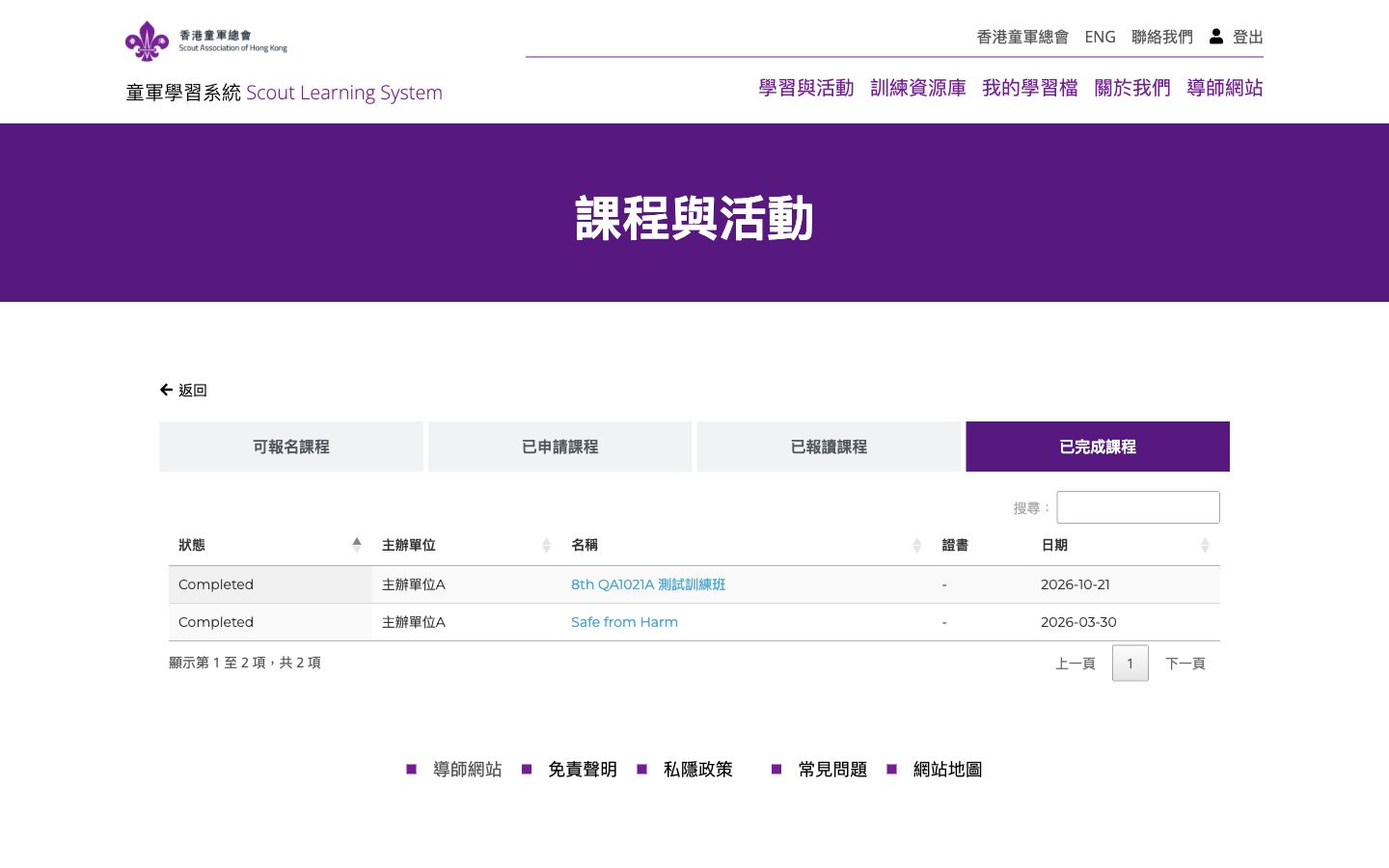Open the Safe from Harm course link
Screen dimensions: 1389x868
coord(624,622)
